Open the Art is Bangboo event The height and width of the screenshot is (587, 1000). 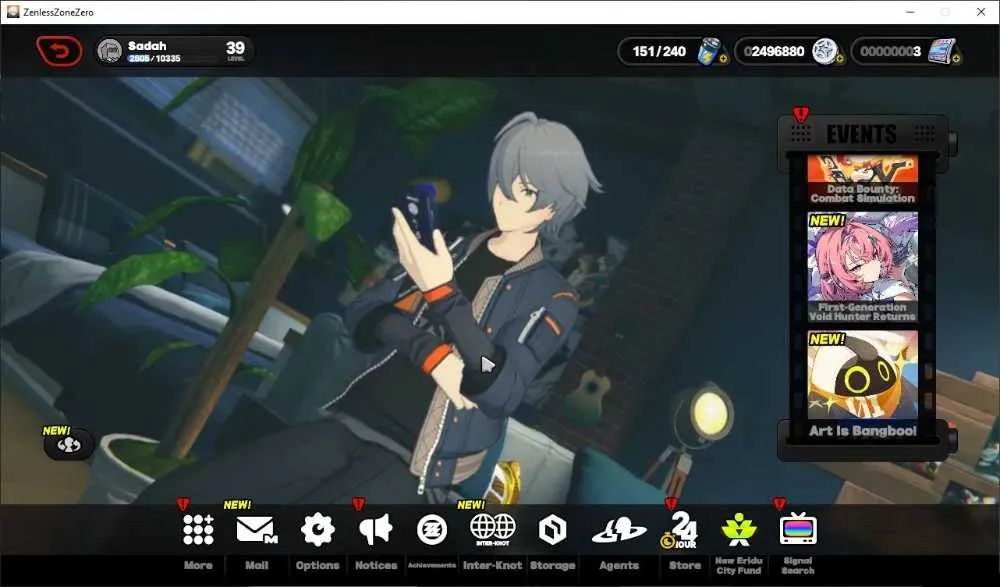pyautogui.click(x=862, y=385)
